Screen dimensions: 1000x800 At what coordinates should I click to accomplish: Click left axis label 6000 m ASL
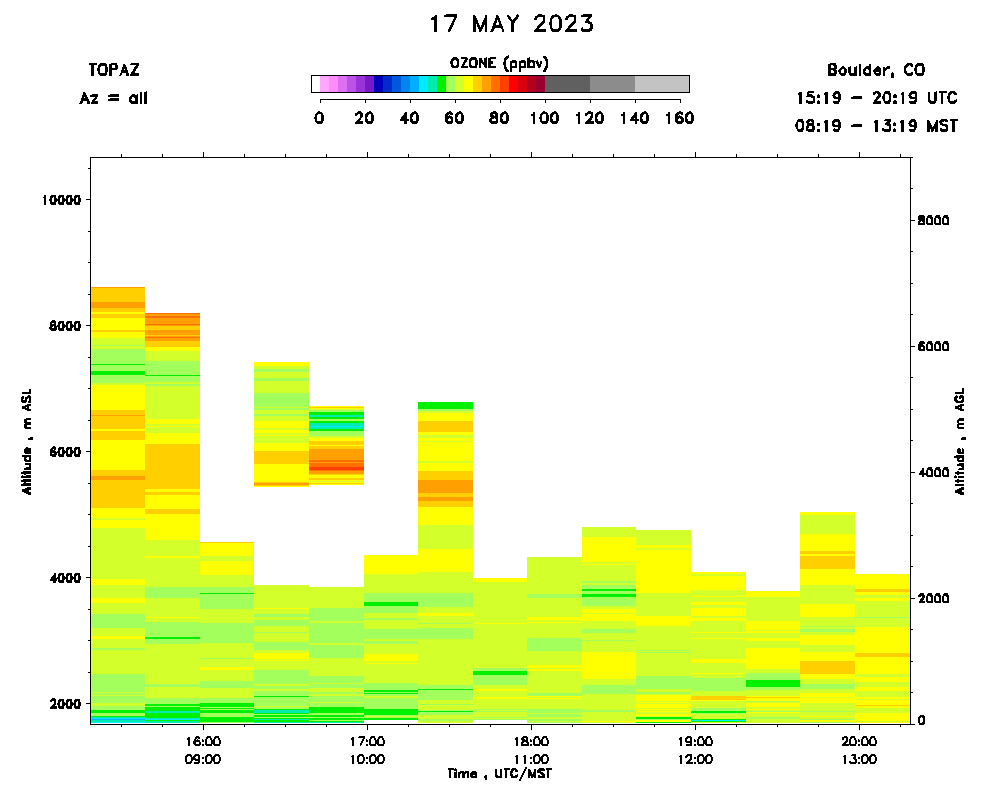click(65, 452)
